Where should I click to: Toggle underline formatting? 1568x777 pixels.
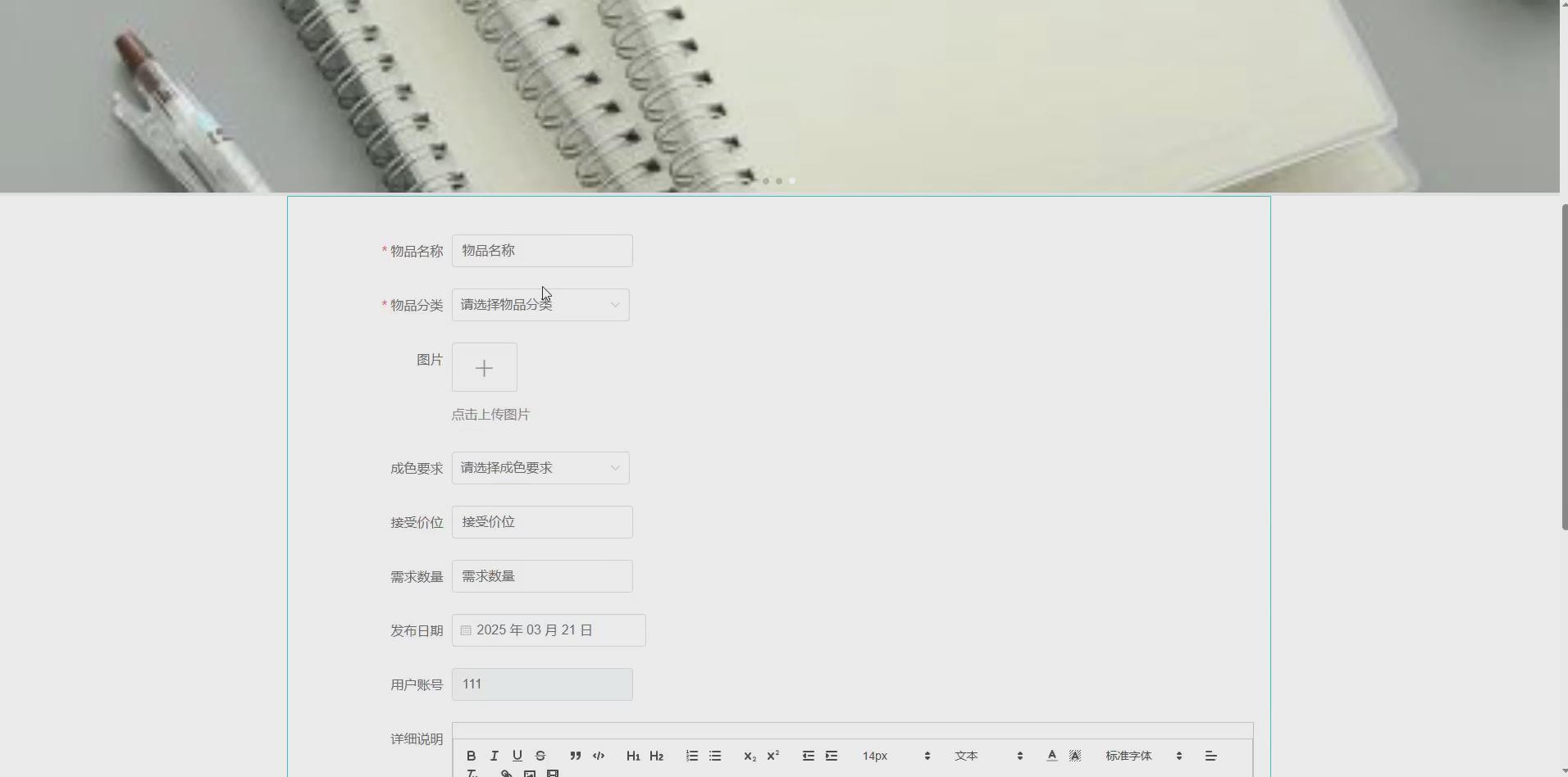(x=517, y=756)
